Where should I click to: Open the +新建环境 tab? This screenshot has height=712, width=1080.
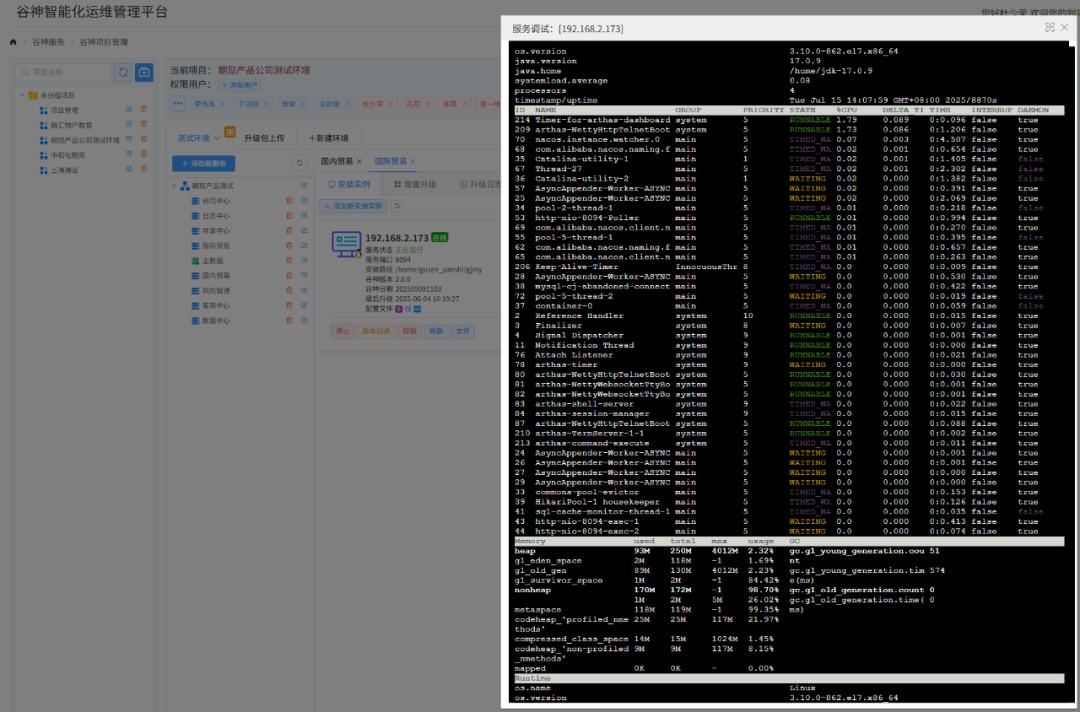coord(329,138)
